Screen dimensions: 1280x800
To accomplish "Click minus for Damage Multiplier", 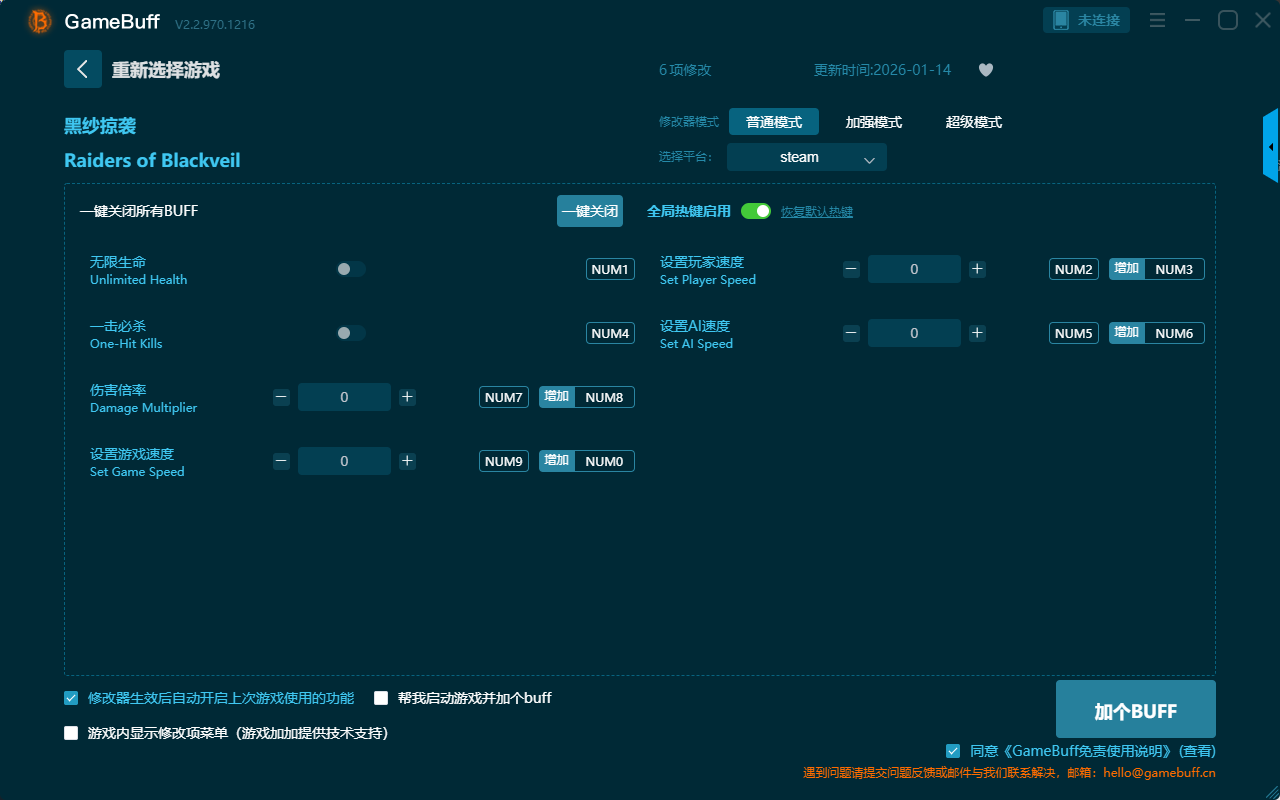I will 281,397.
